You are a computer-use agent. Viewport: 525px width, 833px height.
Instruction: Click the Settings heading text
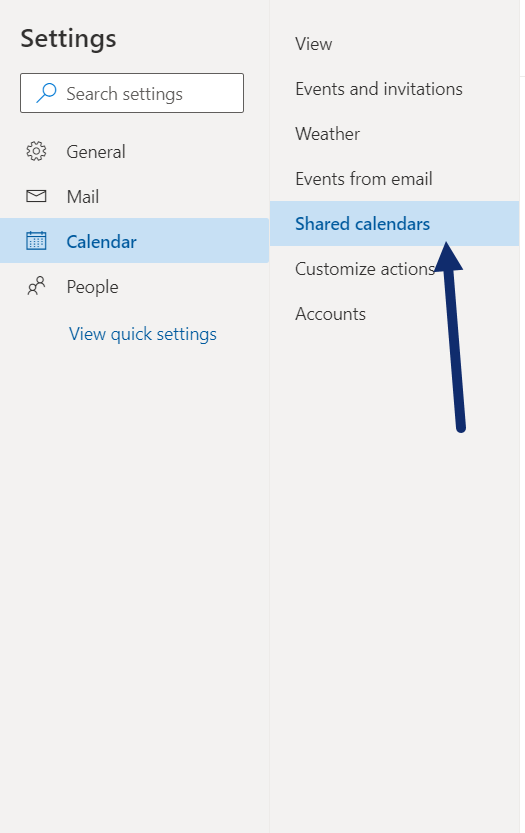point(68,39)
